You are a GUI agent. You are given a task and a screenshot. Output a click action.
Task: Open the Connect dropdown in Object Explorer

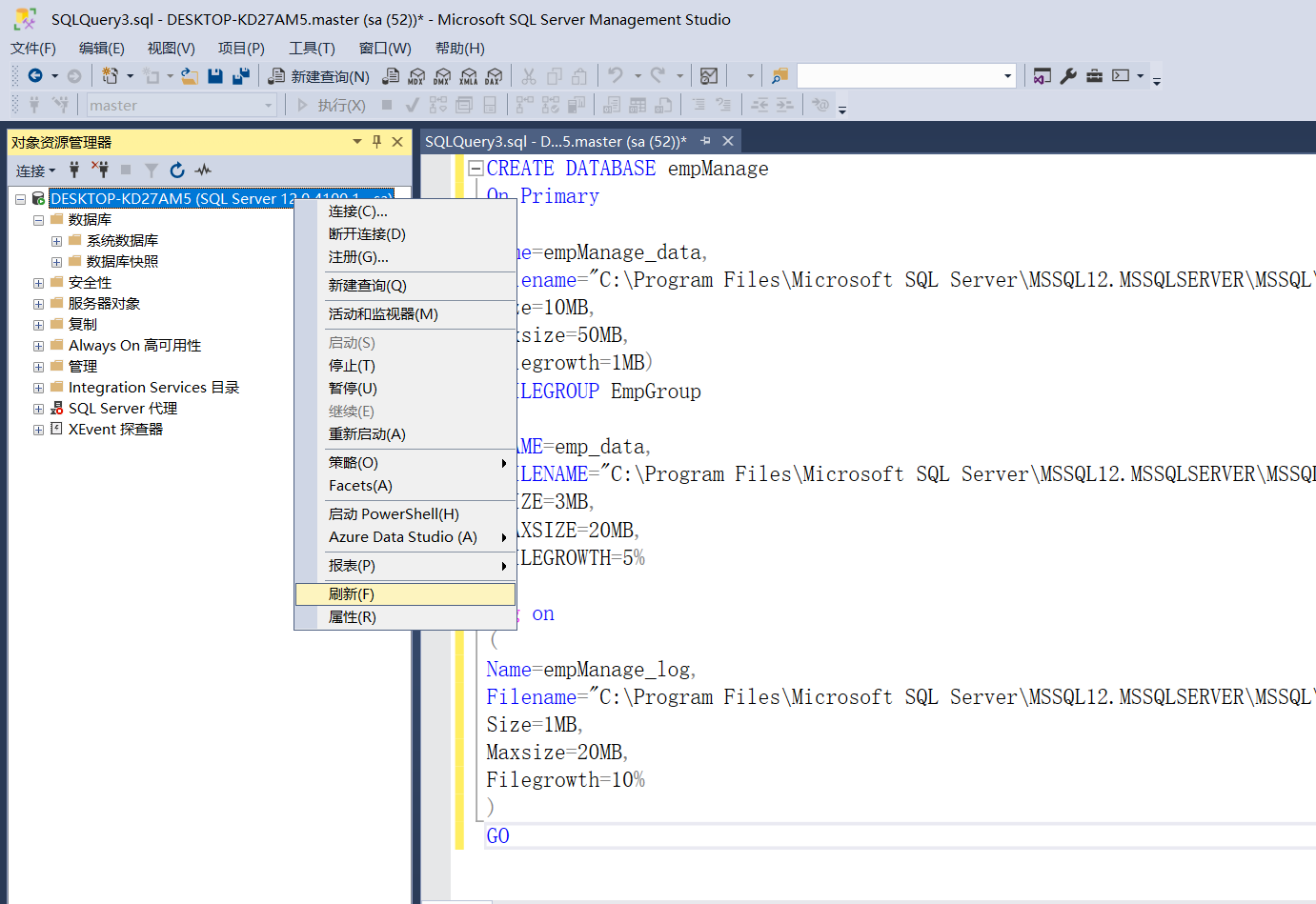(x=35, y=171)
